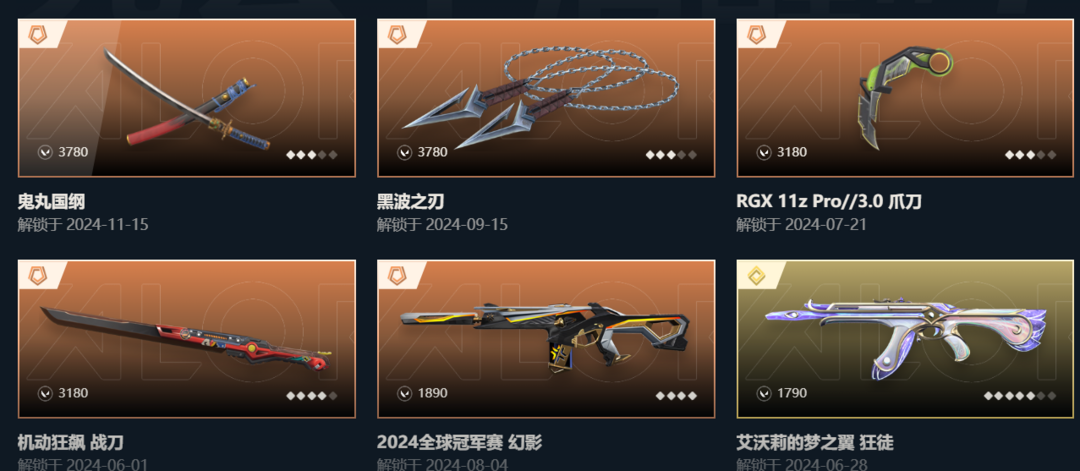Screen dimensions: 1080x471
Task: Click the tier badge on 2024全球冠军赛 幻影 card
Action: coord(397,275)
